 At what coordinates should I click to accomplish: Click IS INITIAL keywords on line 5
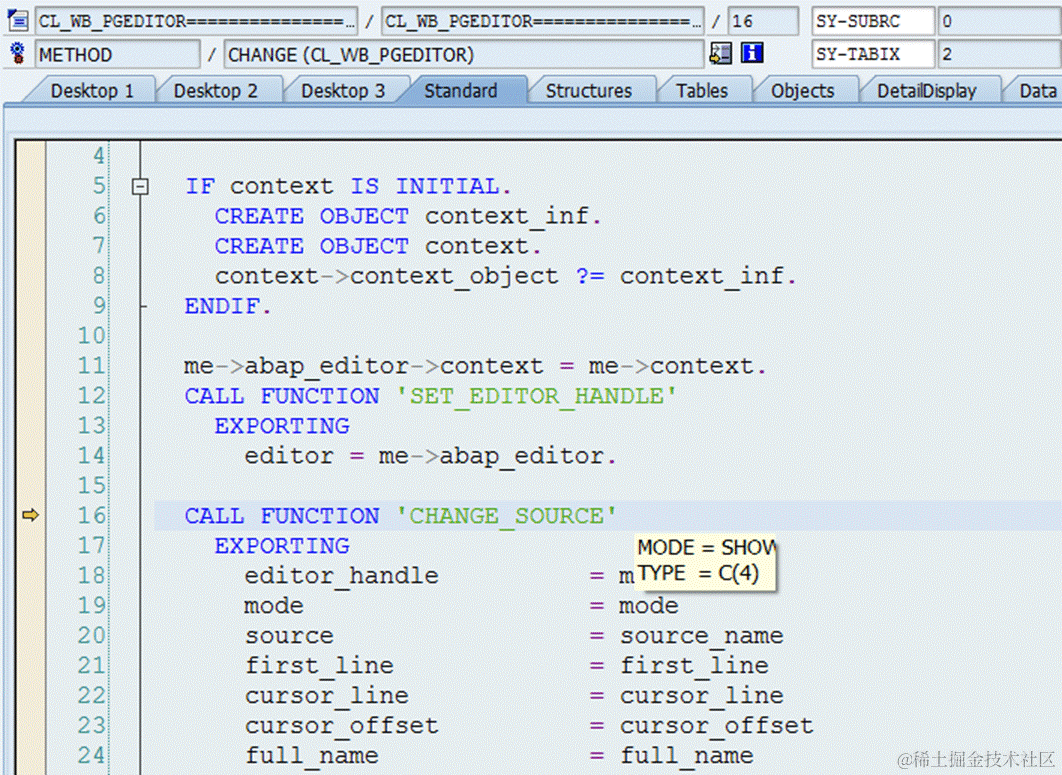pos(425,186)
